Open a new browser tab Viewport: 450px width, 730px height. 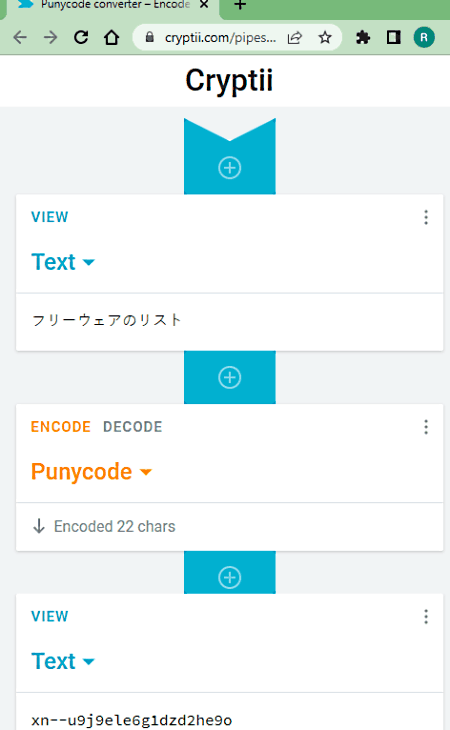click(x=240, y=5)
